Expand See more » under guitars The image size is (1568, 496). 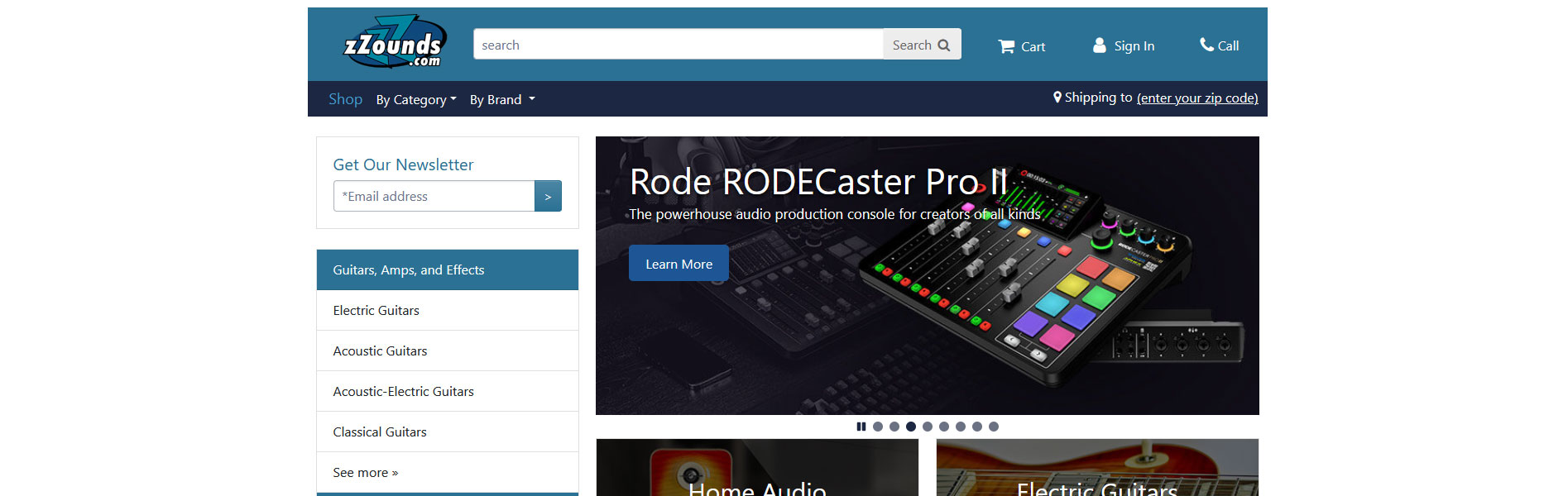coord(447,472)
